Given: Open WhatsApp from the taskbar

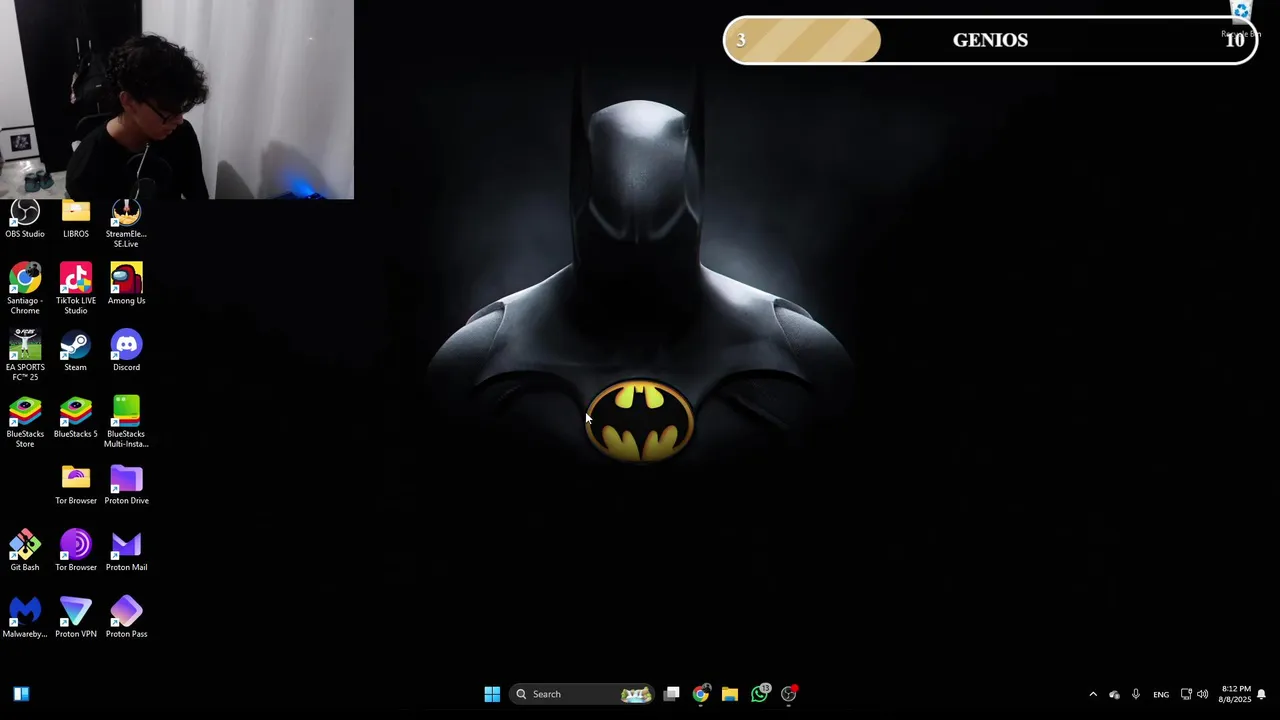Looking at the screenshot, I should [x=760, y=693].
